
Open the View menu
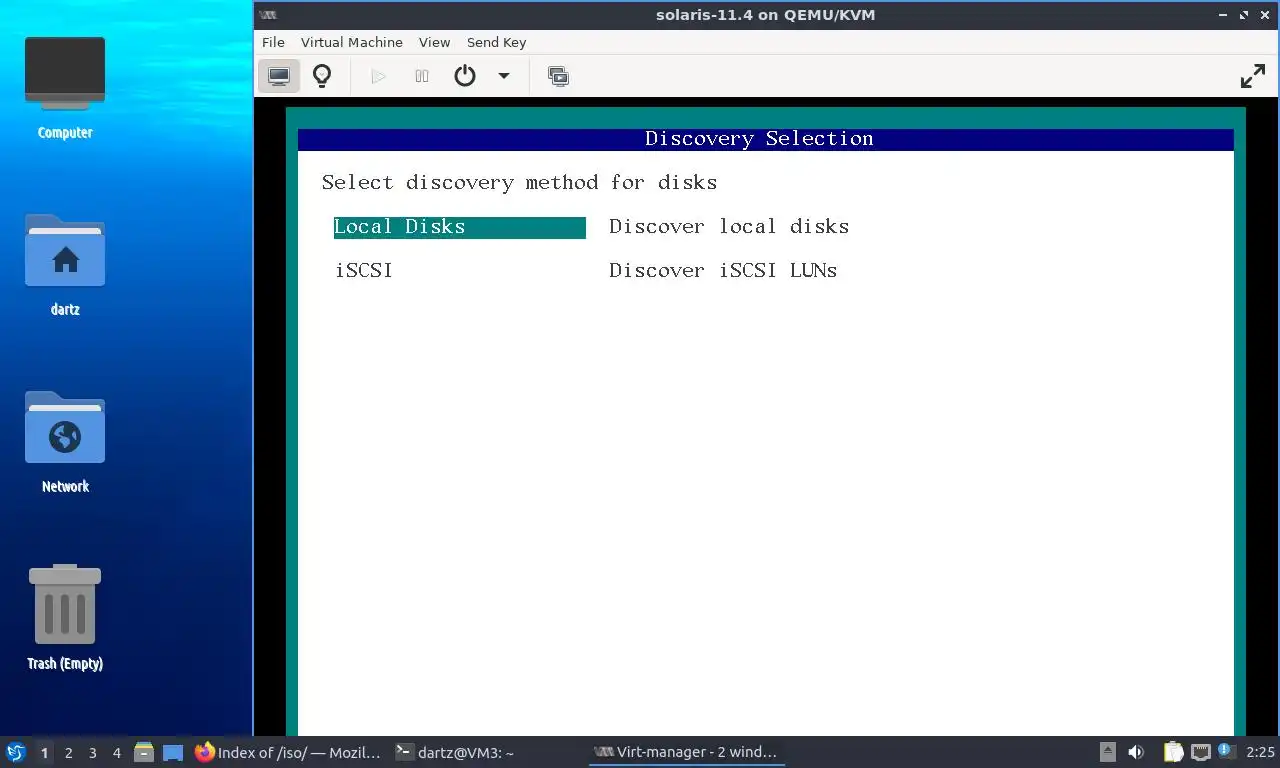[434, 42]
